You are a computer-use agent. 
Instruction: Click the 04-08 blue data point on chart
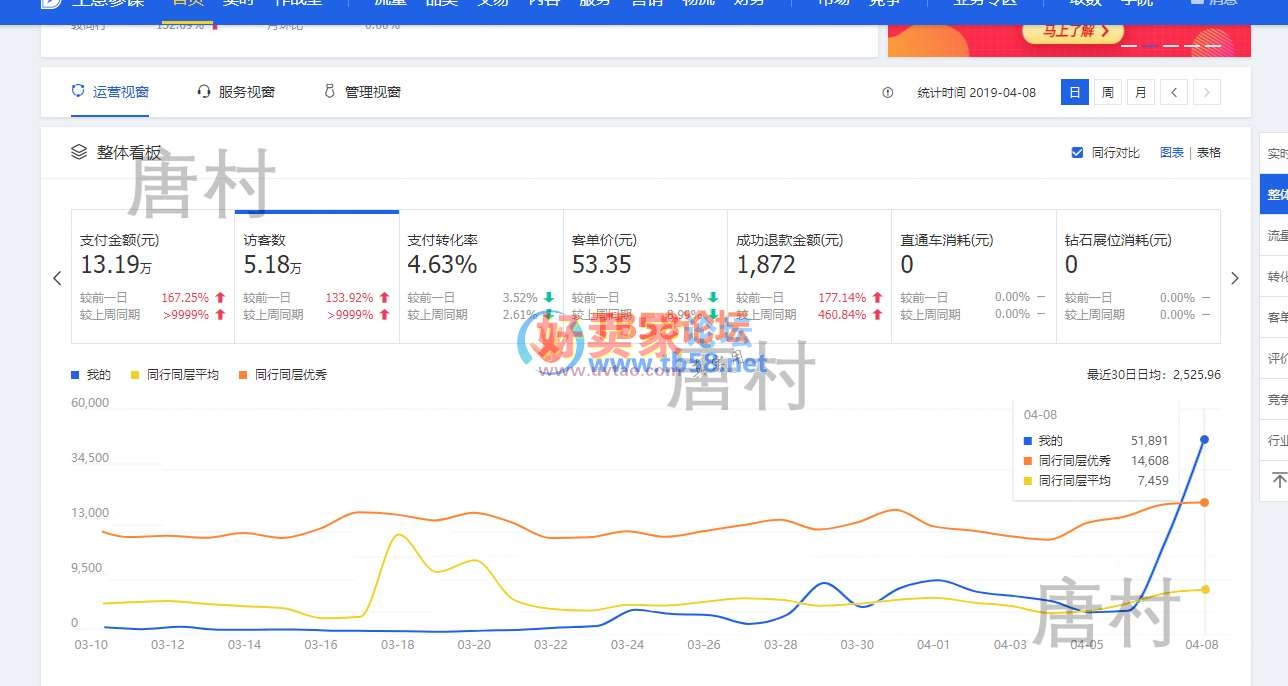click(x=1205, y=439)
